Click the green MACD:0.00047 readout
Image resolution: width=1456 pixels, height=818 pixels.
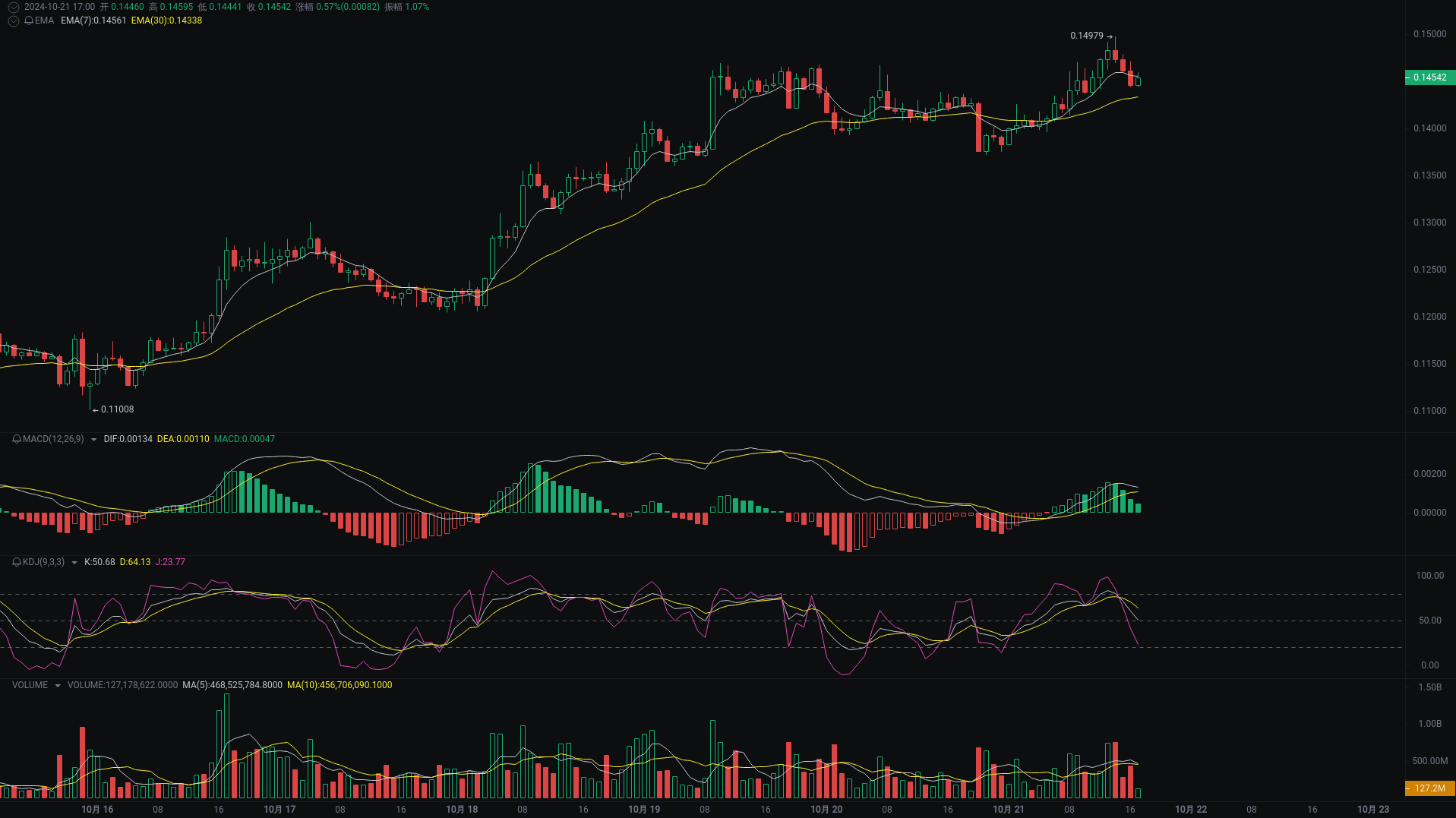point(245,439)
